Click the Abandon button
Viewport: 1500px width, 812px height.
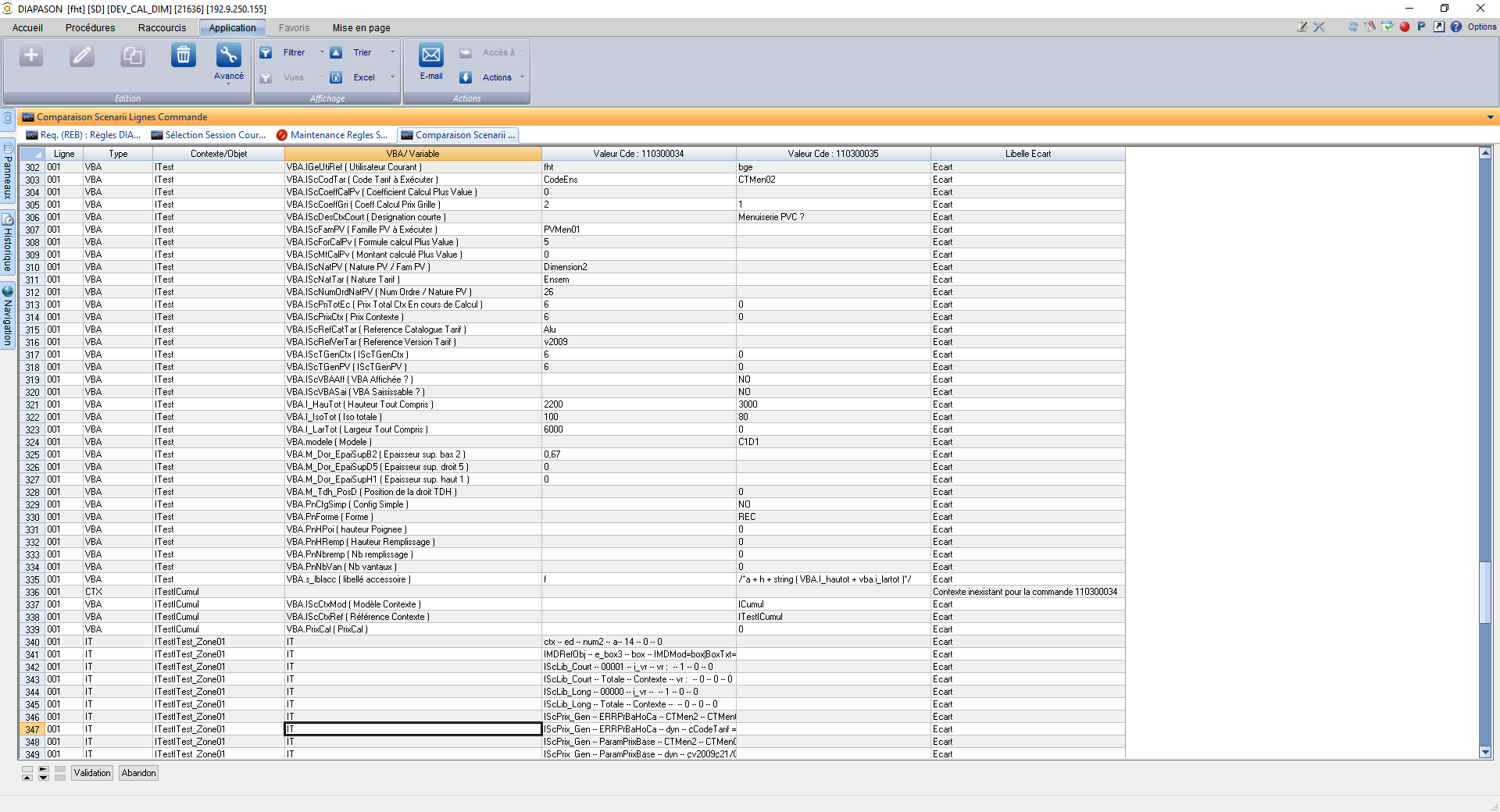click(x=138, y=773)
